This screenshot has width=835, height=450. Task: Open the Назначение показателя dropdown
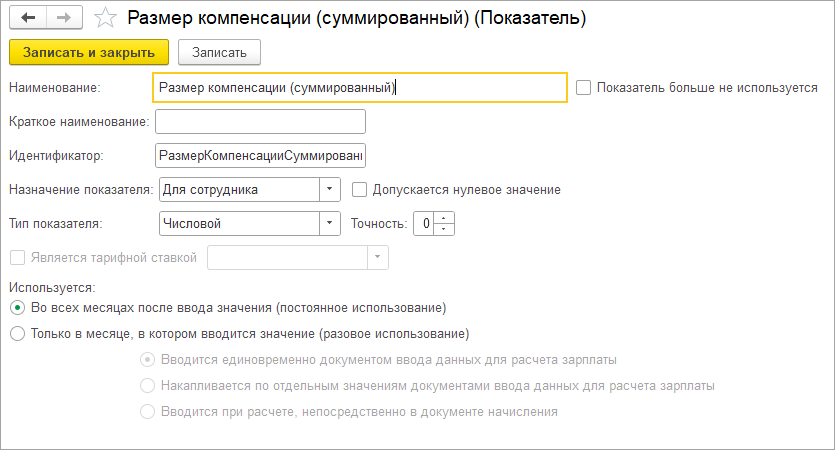click(x=330, y=189)
